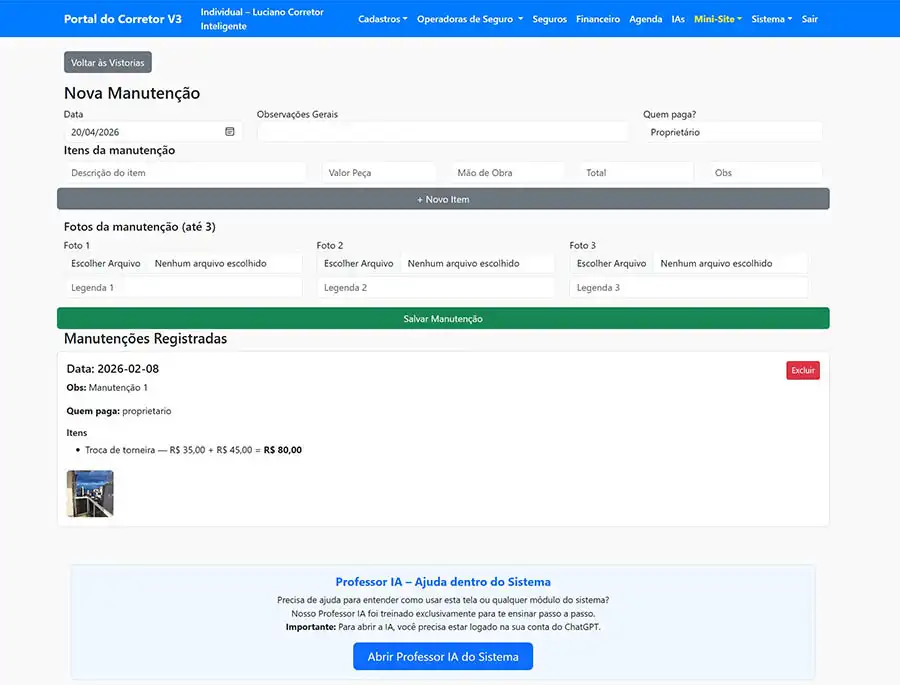Go to the Financeiro menu item
900x685 pixels.
[x=597, y=19]
